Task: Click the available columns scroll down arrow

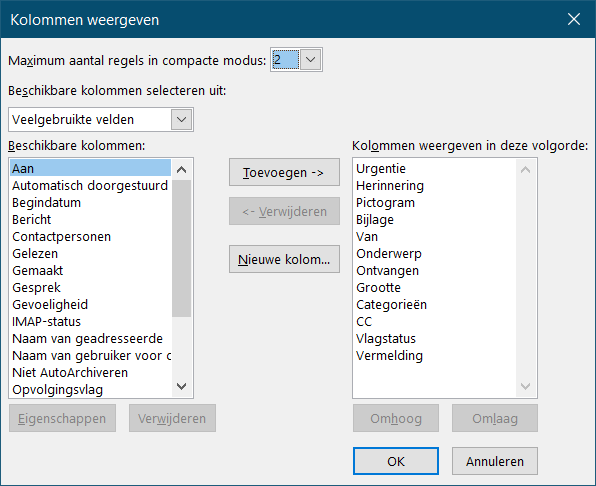Action: (x=182, y=386)
